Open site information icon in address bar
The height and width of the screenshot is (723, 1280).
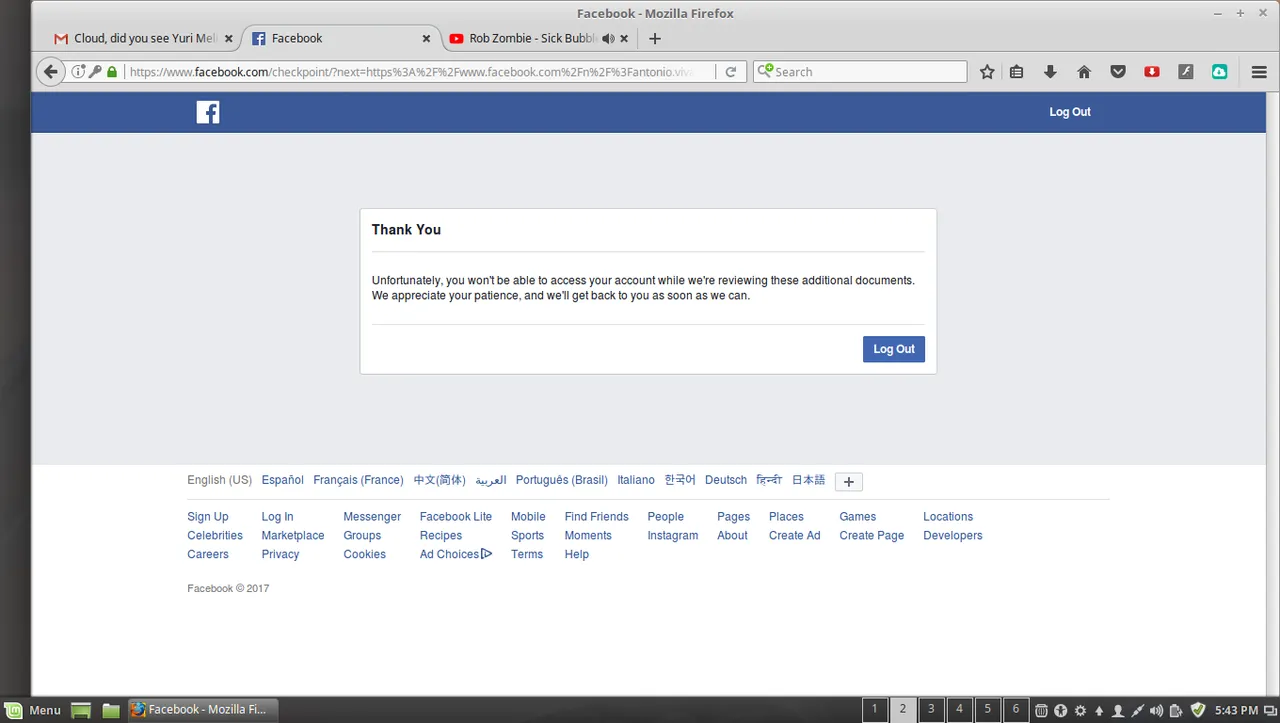tap(79, 72)
